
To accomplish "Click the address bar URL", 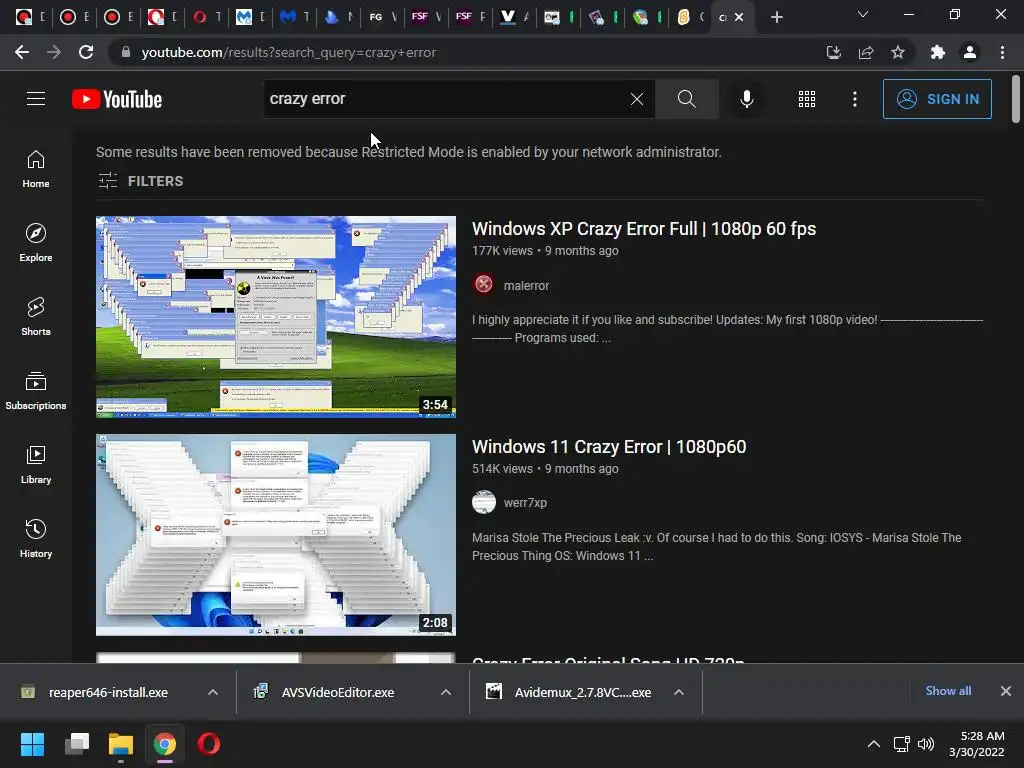I will pyautogui.click(x=289, y=52).
